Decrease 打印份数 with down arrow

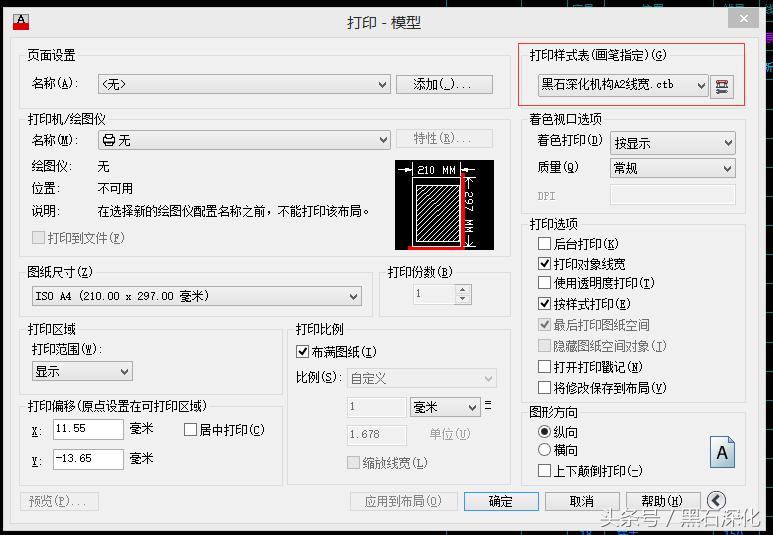coord(462,299)
